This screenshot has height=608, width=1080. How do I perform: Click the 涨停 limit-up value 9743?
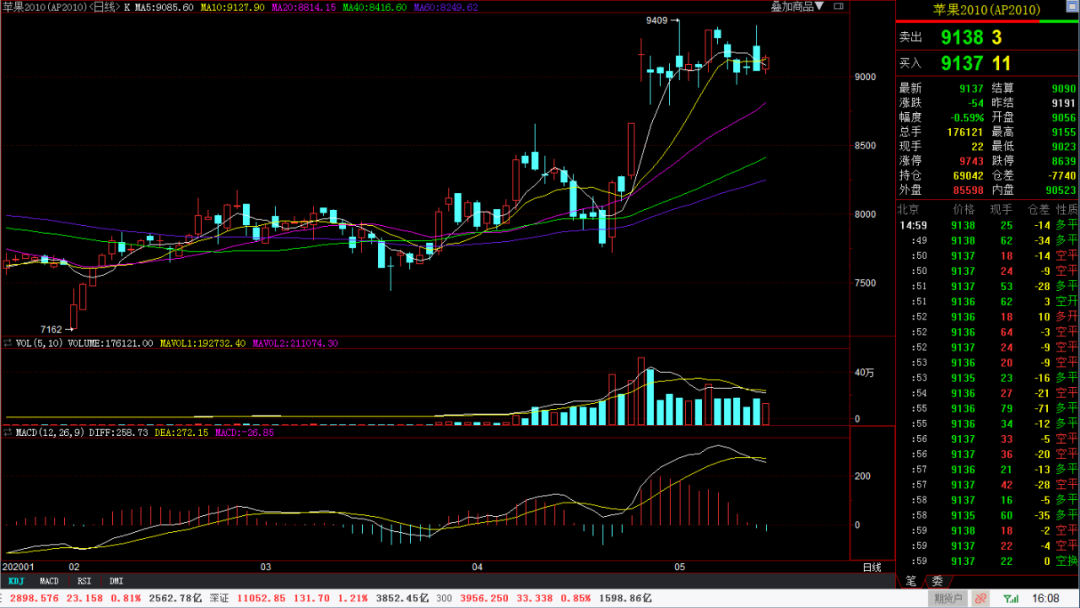[x=971, y=161]
